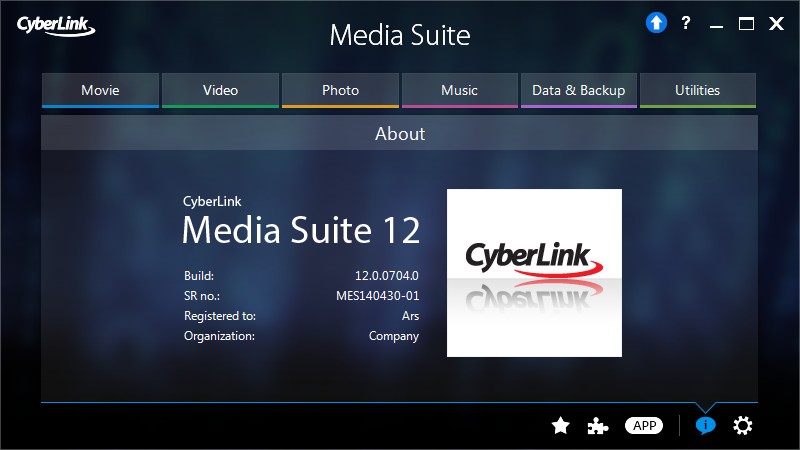Open the Utilities tab
The height and width of the screenshot is (450, 800).
[697, 90]
